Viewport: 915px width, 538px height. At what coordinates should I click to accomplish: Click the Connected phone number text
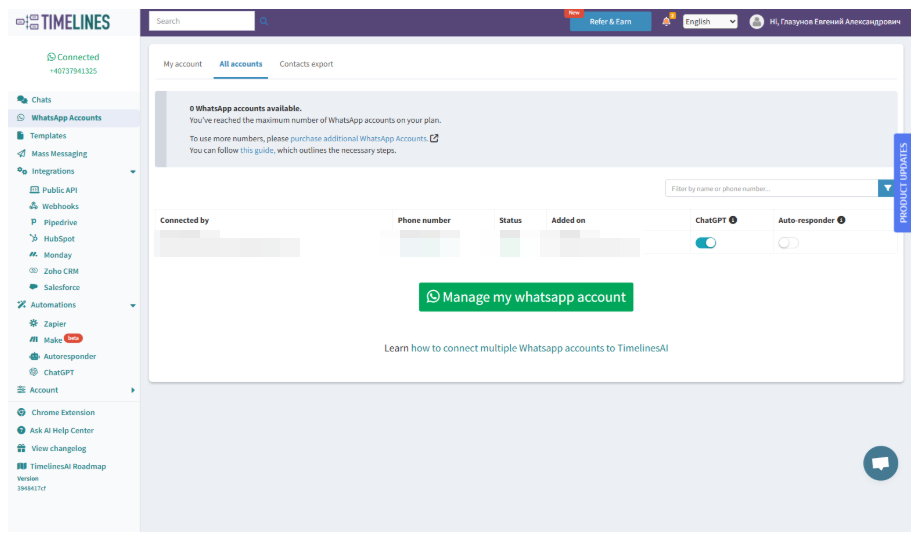tap(73, 71)
